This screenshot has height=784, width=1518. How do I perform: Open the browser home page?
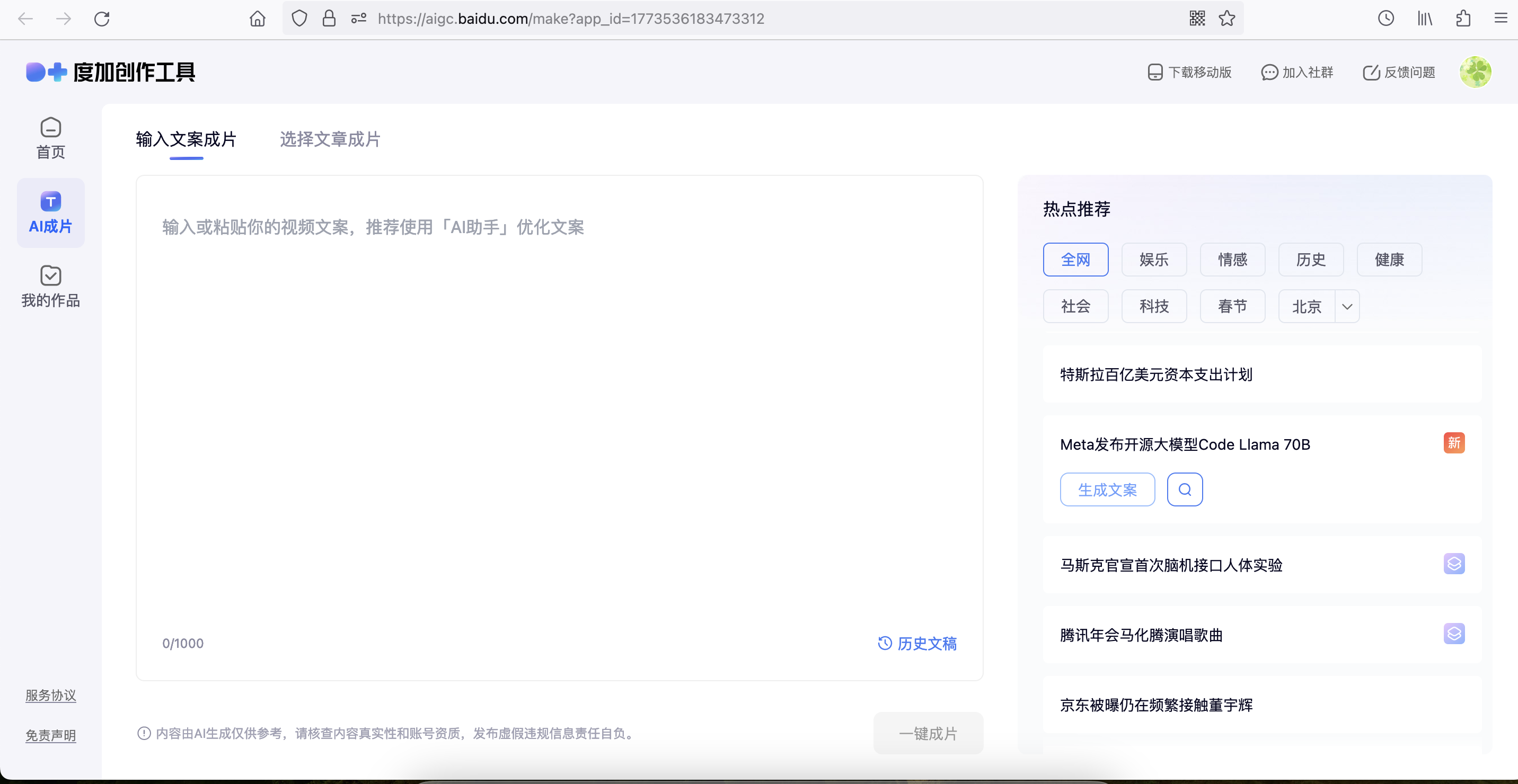coord(258,19)
